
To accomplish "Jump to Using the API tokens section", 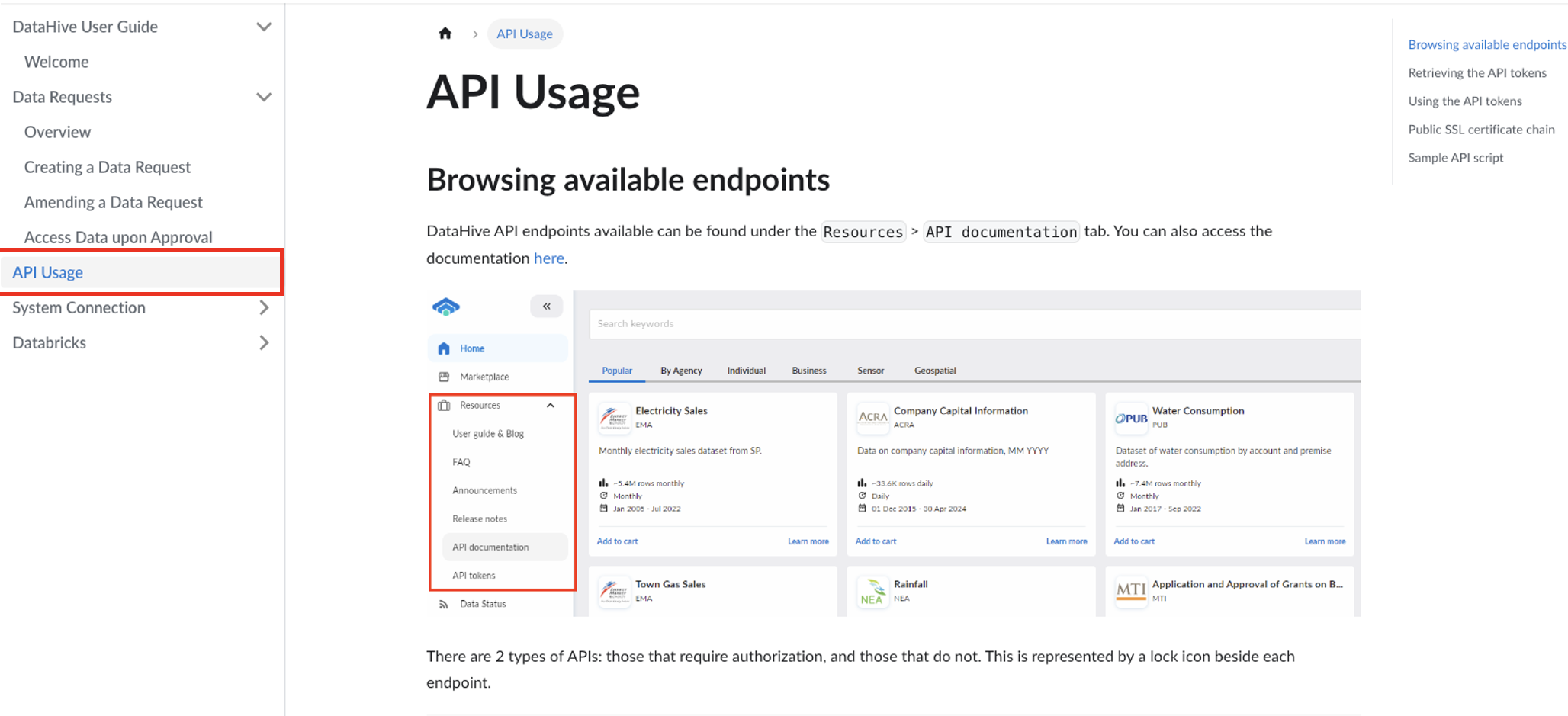I will pyautogui.click(x=1465, y=101).
